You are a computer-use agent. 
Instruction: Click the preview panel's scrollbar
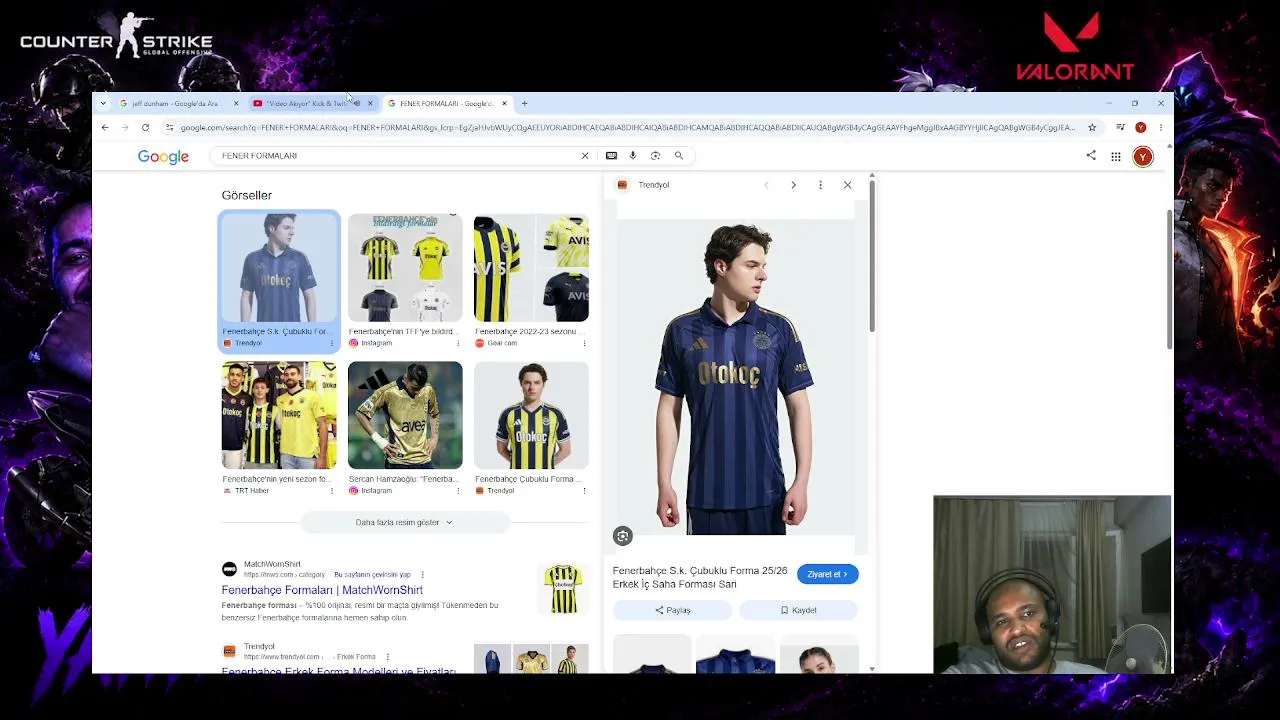(x=872, y=257)
